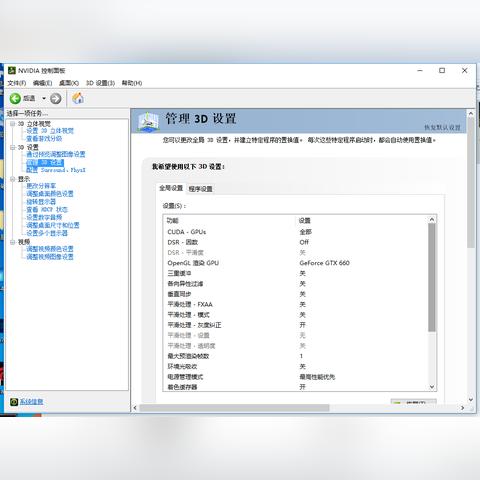The image size is (480, 480).
Task: Open the 编辑(E) menu
Action: coord(42,83)
